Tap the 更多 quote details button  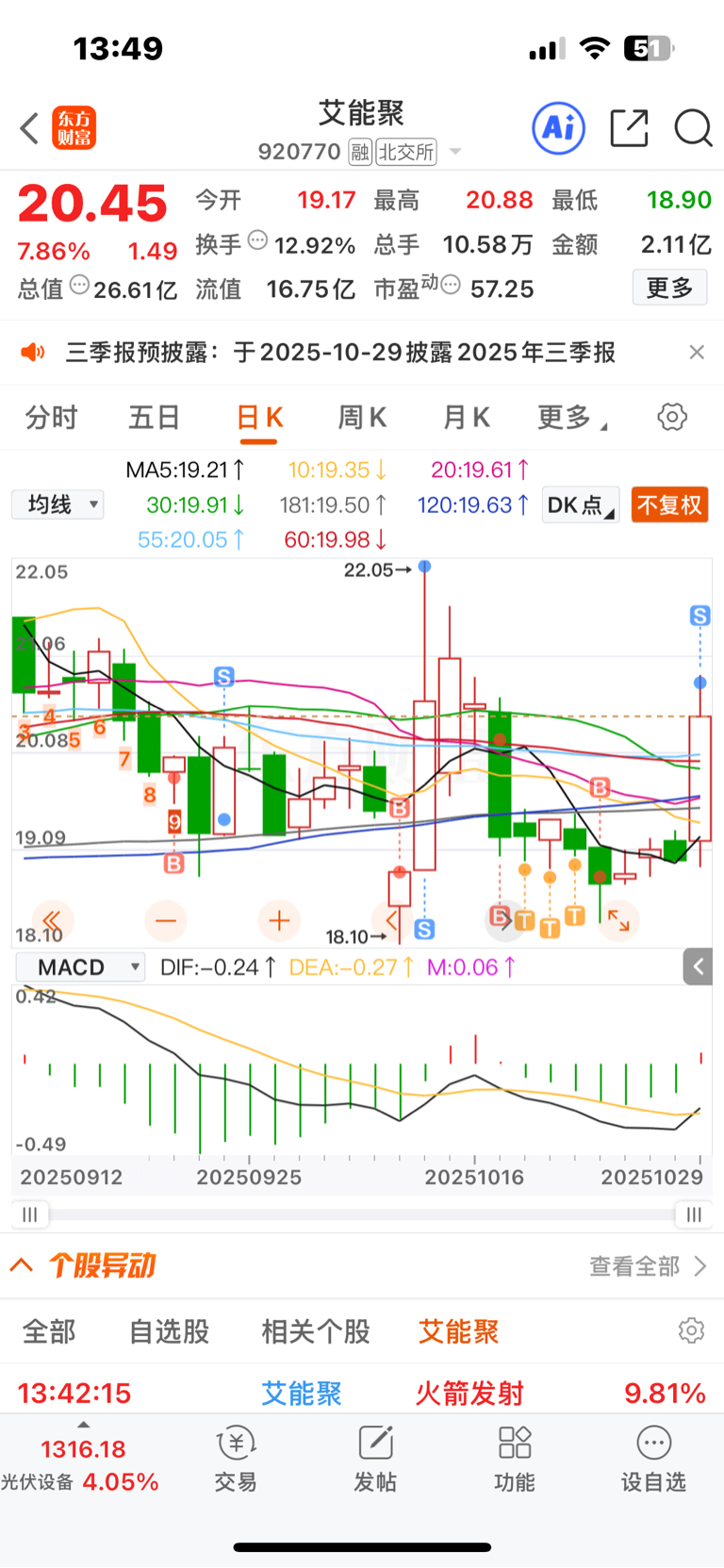pos(669,288)
